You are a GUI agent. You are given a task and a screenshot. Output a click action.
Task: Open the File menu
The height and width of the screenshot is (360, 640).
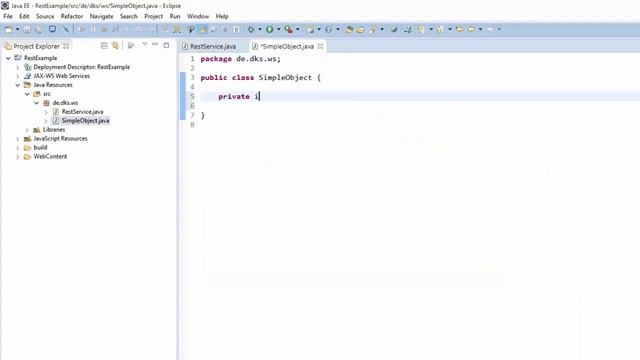coord(8,16)
